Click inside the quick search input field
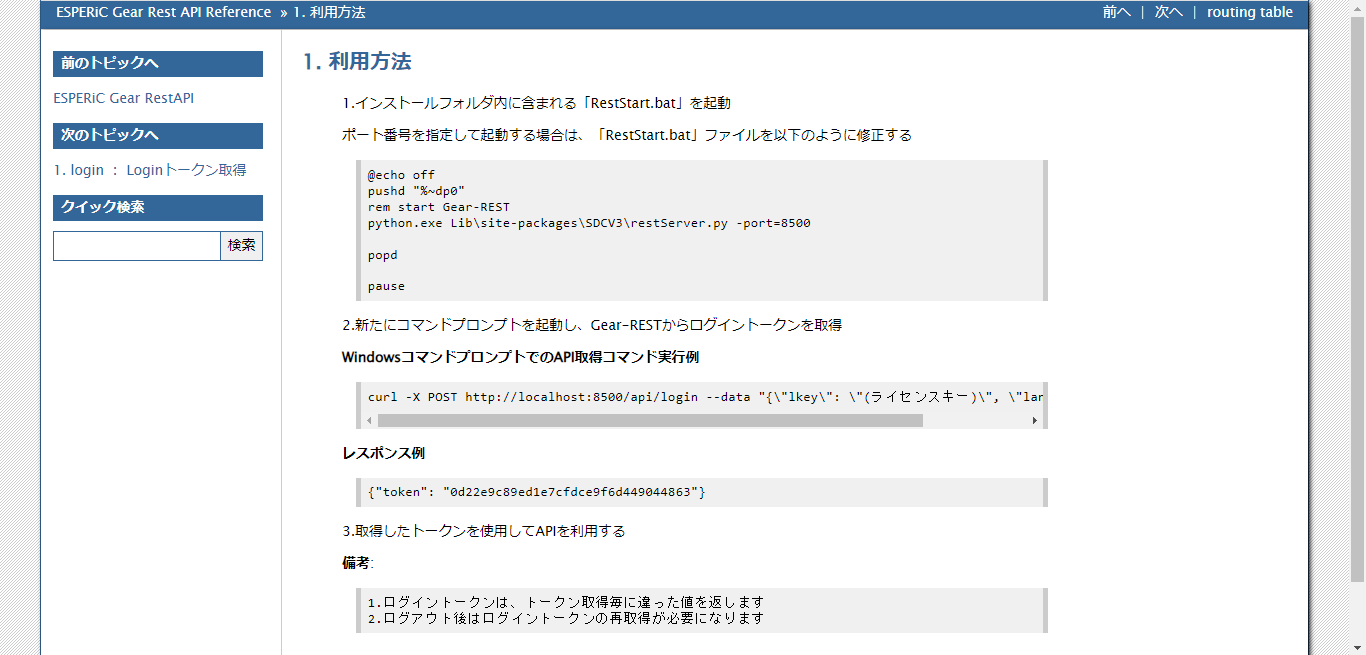 [x=137, y=245]
